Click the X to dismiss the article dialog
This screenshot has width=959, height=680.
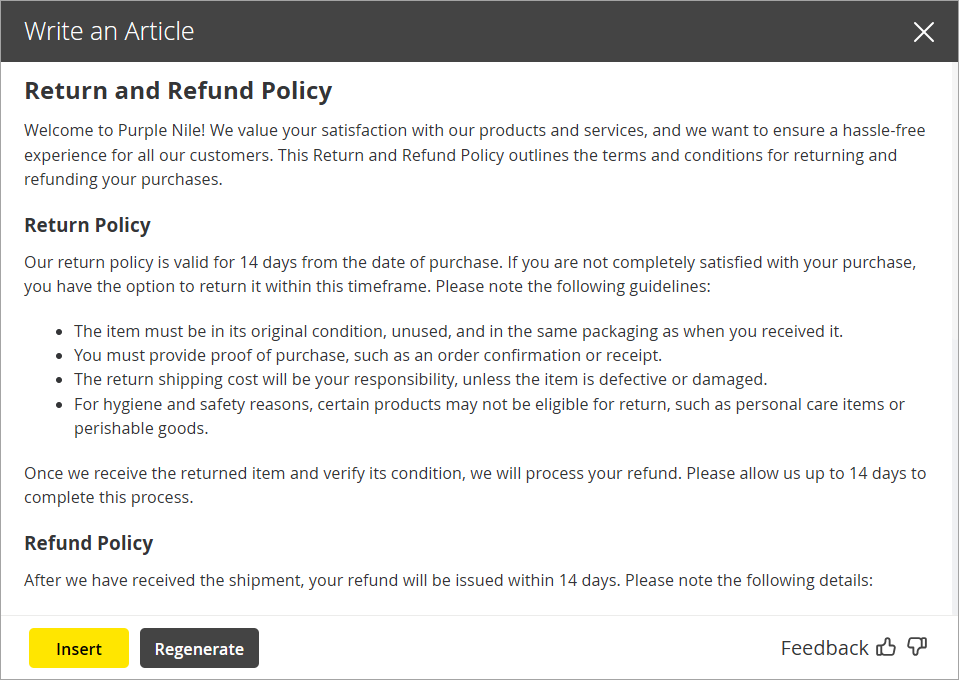point(923,31)
